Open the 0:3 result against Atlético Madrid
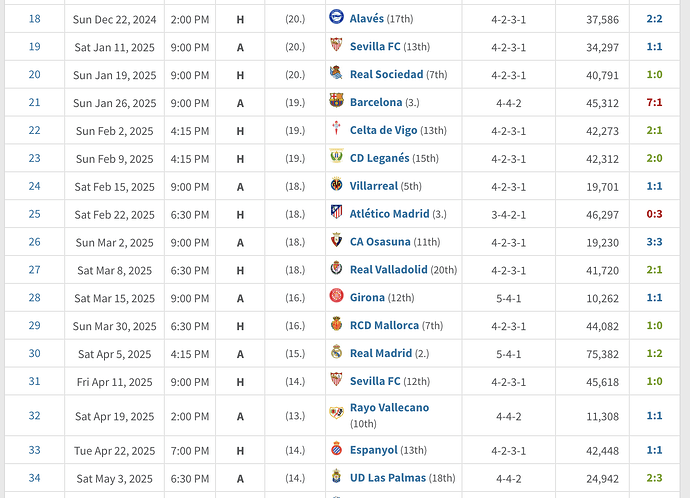 654,214
